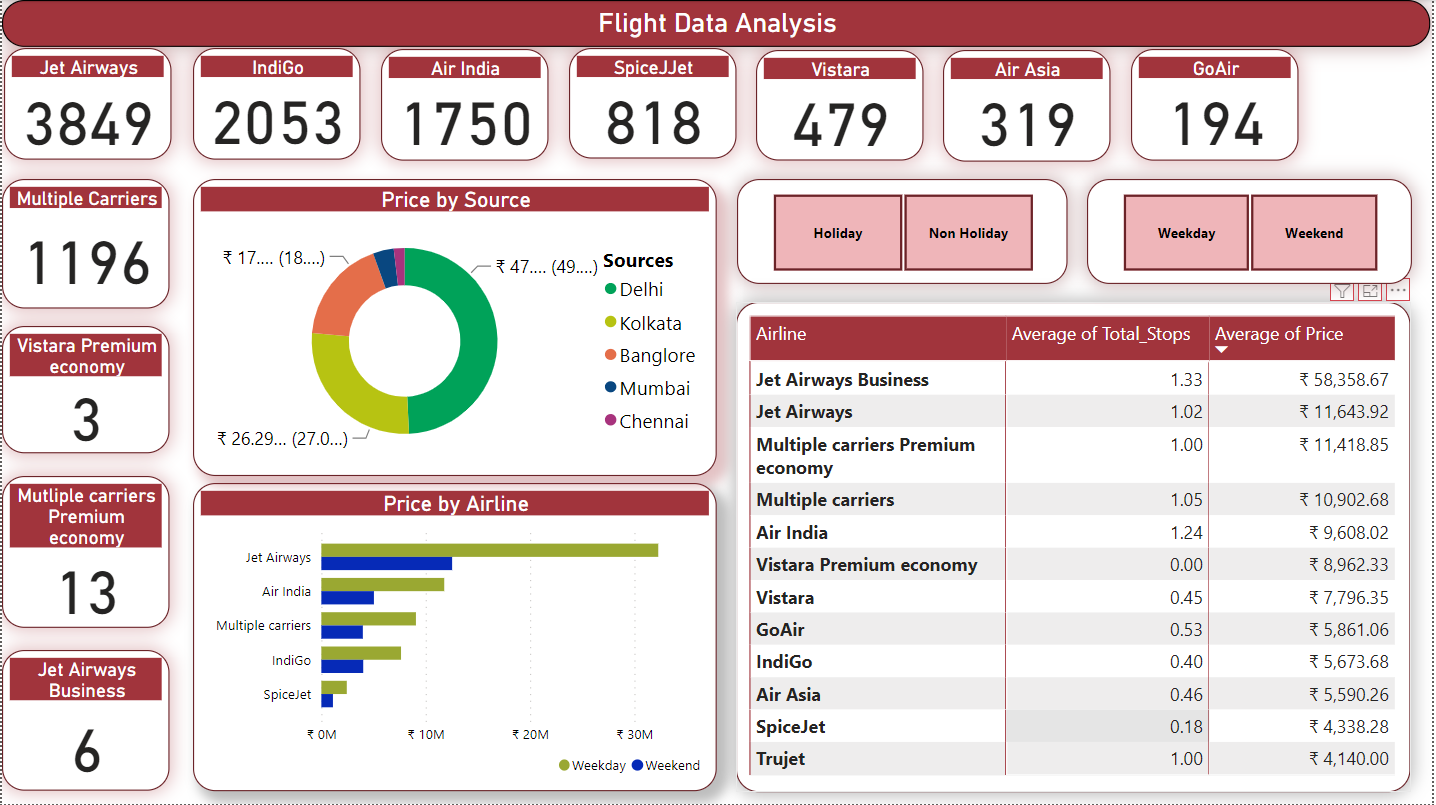Toggle the Non Holiday slicer button
The height and width of the screenshot is (805, 1436).
[968, 233]
